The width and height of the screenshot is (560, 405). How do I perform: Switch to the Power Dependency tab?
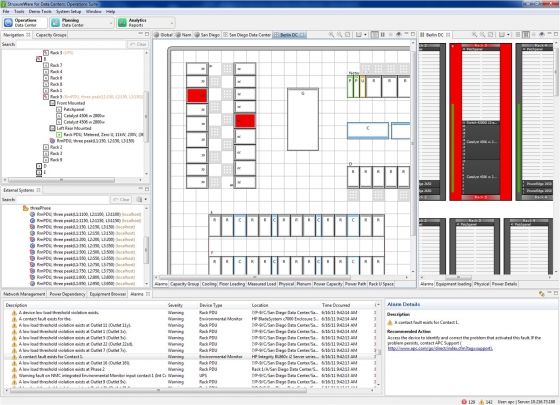pos(68,294)
